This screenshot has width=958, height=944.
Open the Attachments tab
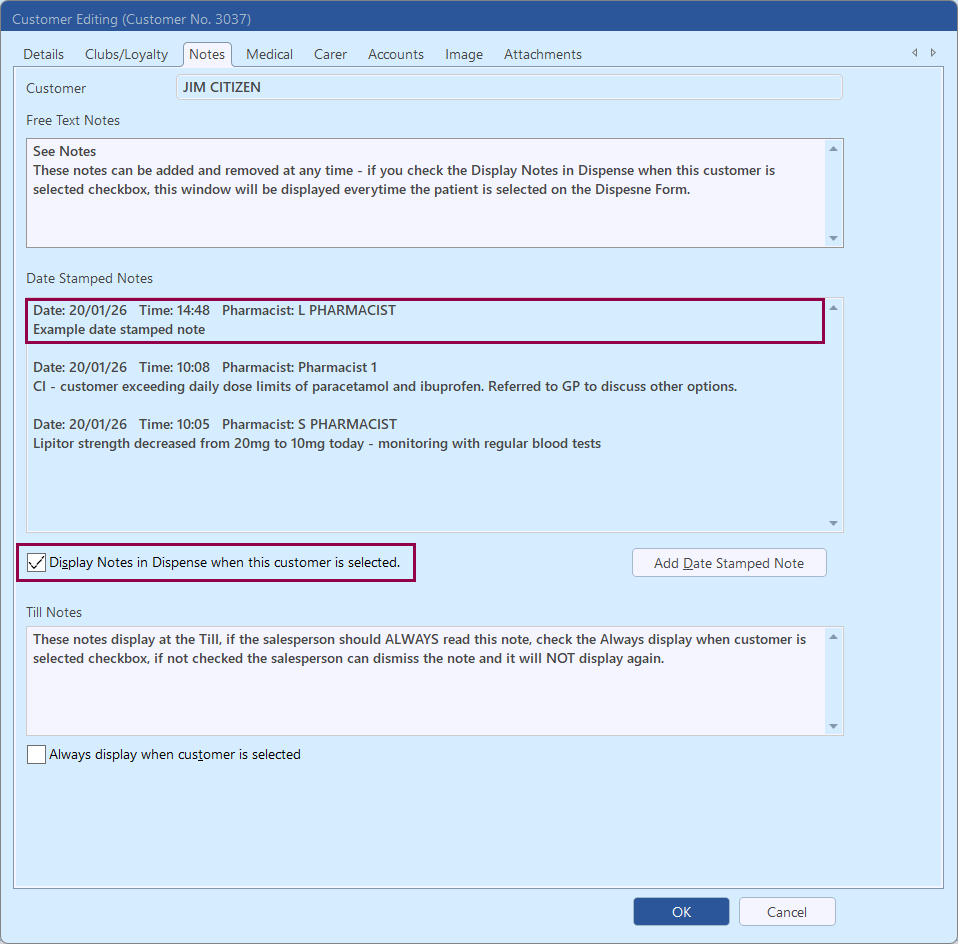(x=542, y=55)
